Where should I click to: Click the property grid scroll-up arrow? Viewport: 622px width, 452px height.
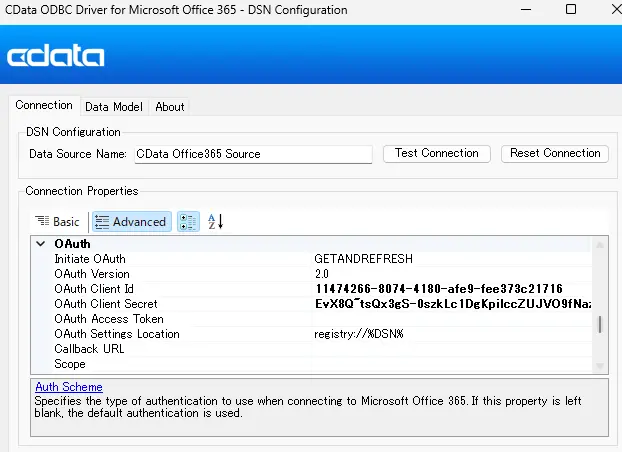600,245
